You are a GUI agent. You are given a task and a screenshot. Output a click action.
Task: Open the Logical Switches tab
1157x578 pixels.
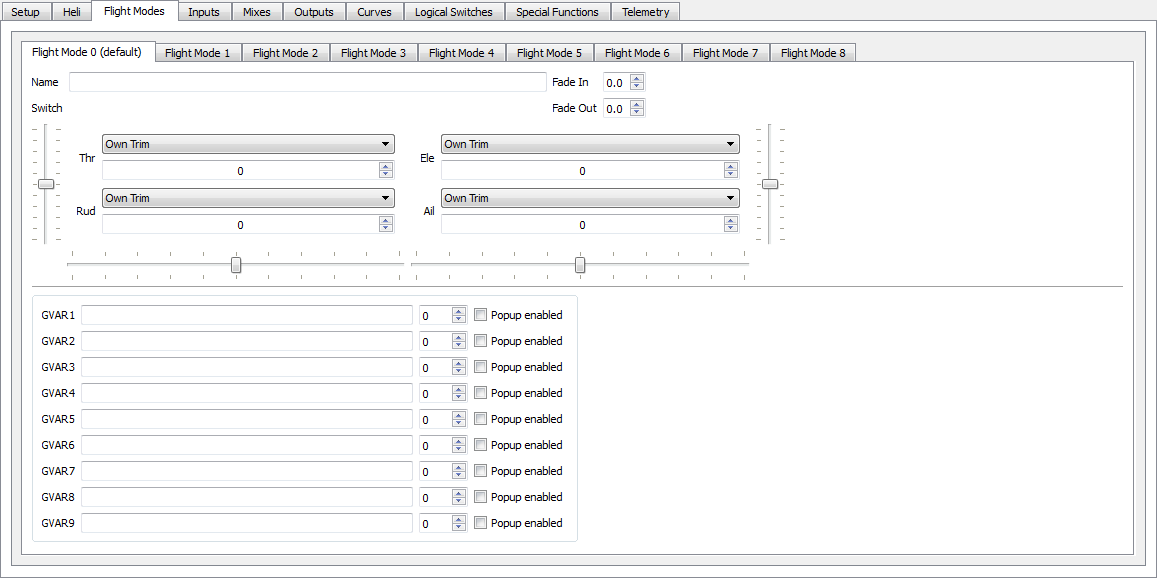pos(453,12)
